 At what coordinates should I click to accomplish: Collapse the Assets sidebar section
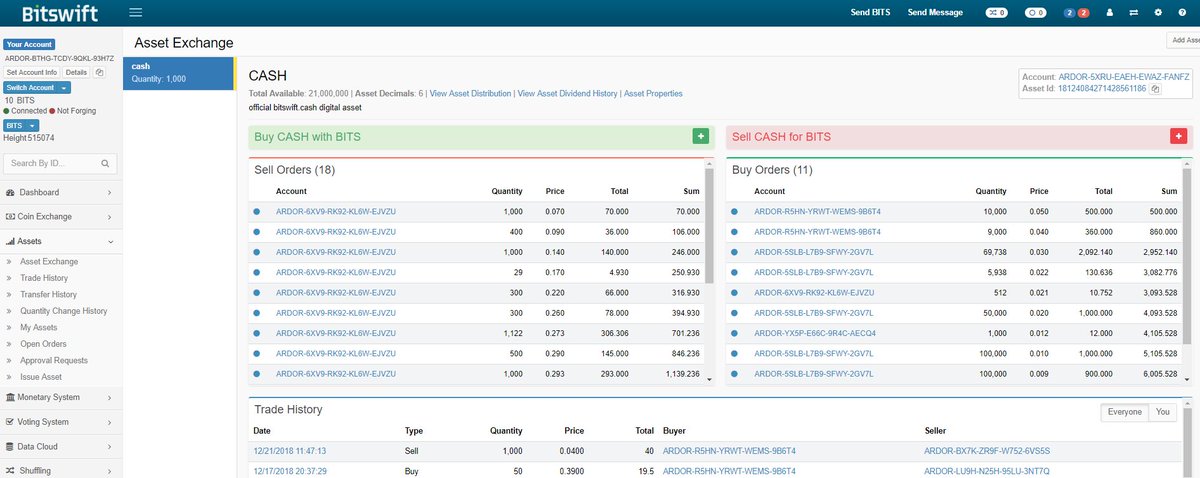click(x=60, y=241)
